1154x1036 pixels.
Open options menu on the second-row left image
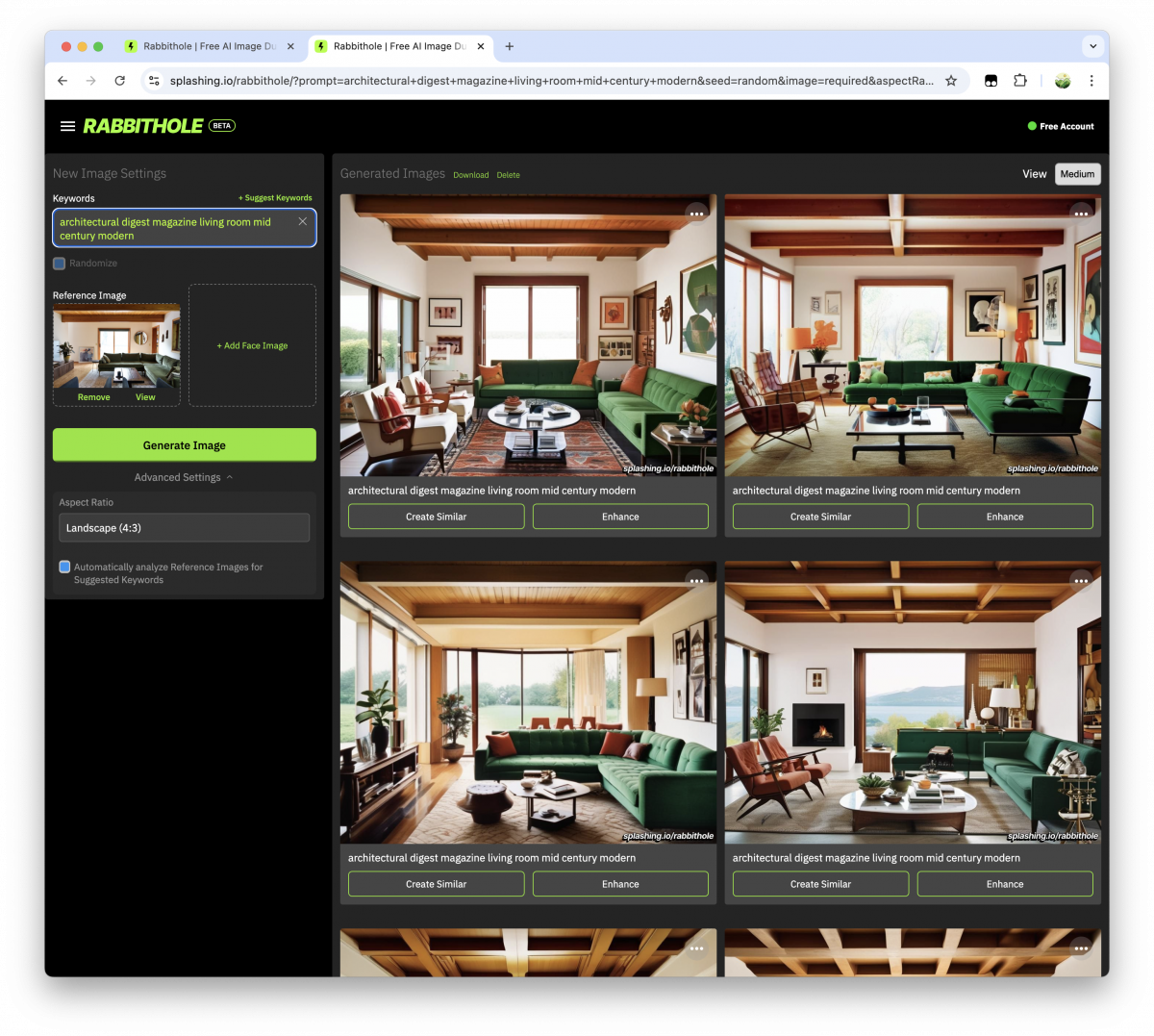point(696,580)
